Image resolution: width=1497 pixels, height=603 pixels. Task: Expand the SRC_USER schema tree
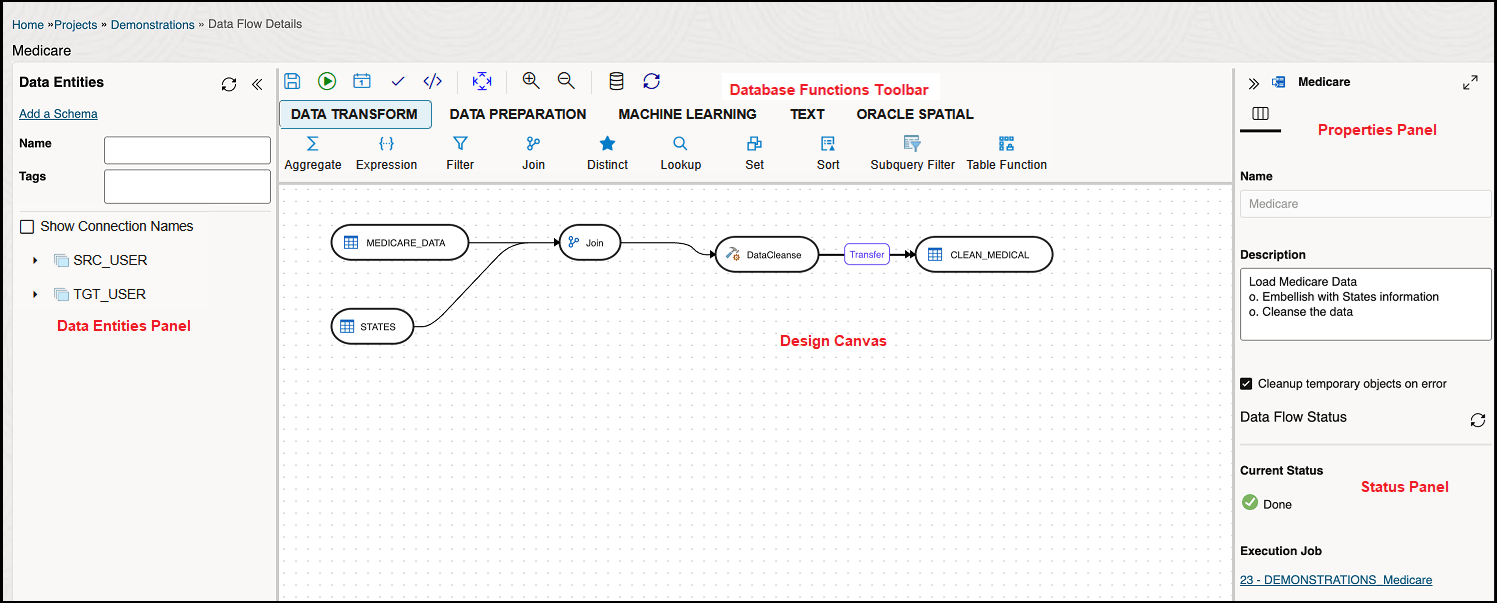click(35, 260)
